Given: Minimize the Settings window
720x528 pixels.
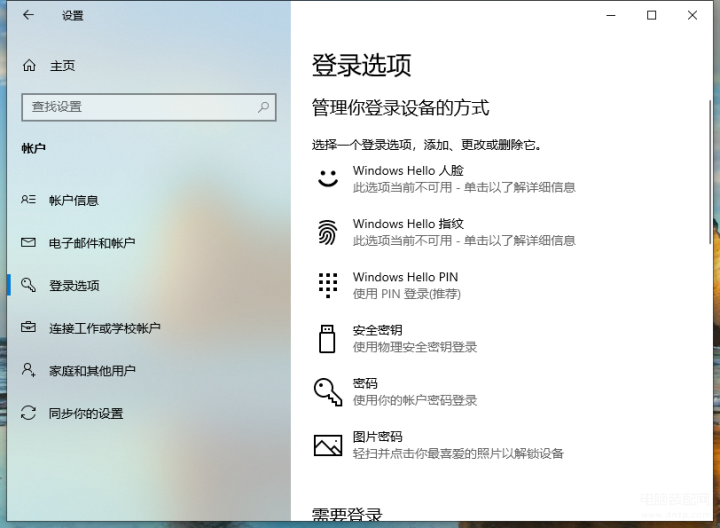Looking at the screenshot, I should (611, 15).
